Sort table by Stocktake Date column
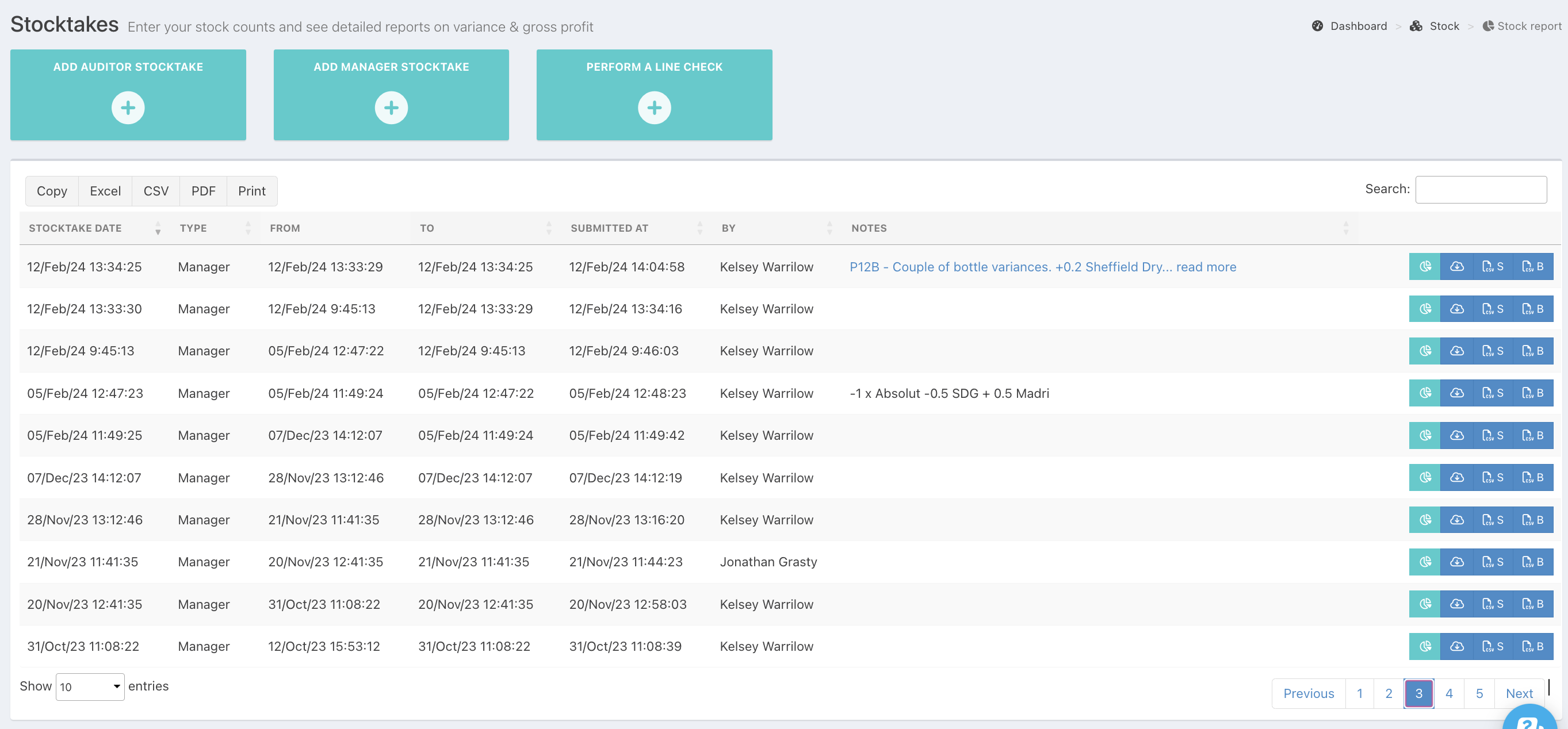This screenshot has width=1568, height=729. [94, 228]
